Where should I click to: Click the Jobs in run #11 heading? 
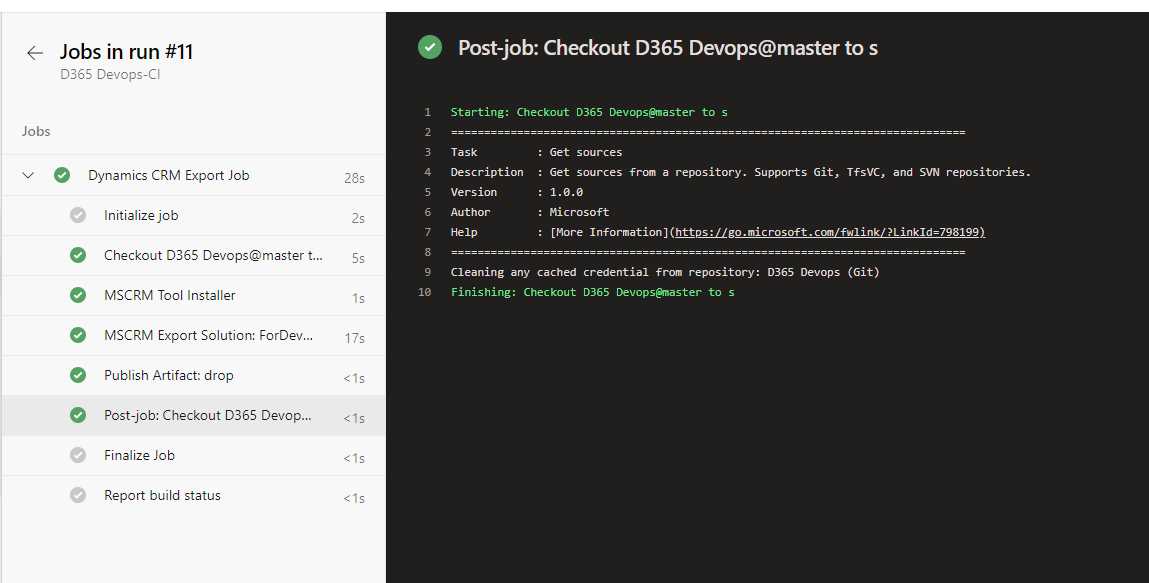(126, 52)
